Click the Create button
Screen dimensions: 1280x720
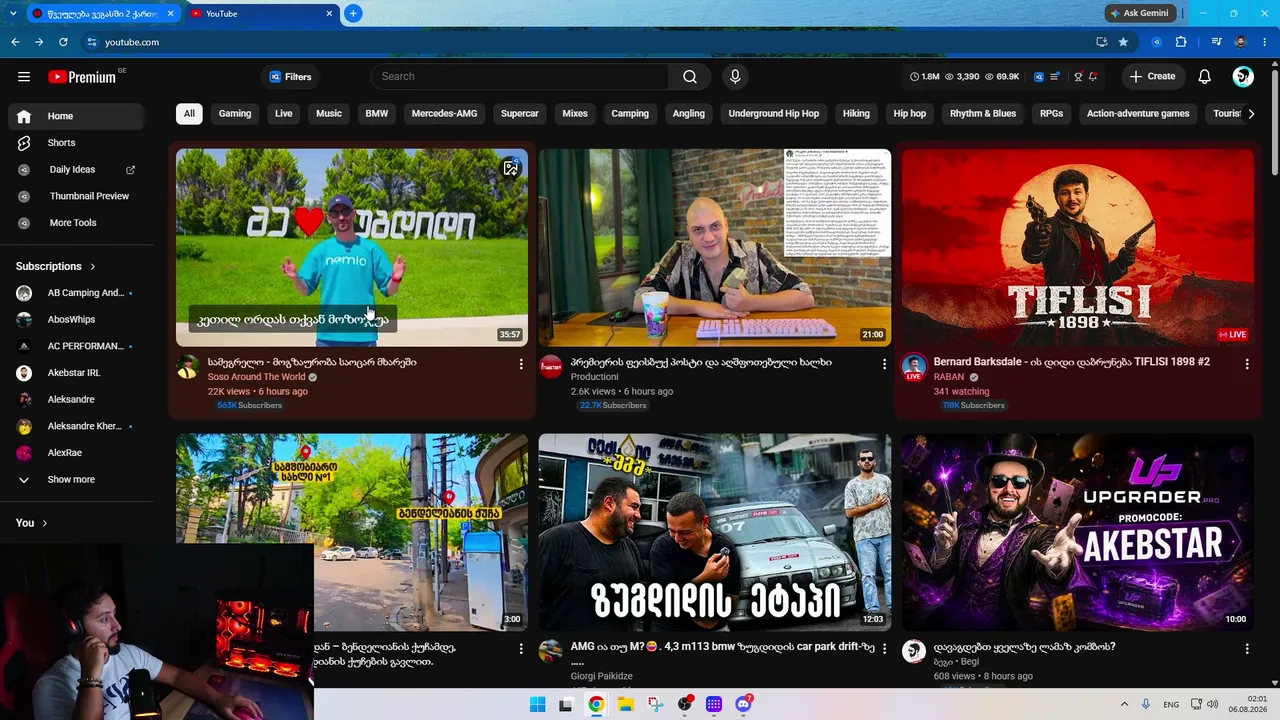(1152, 77)
